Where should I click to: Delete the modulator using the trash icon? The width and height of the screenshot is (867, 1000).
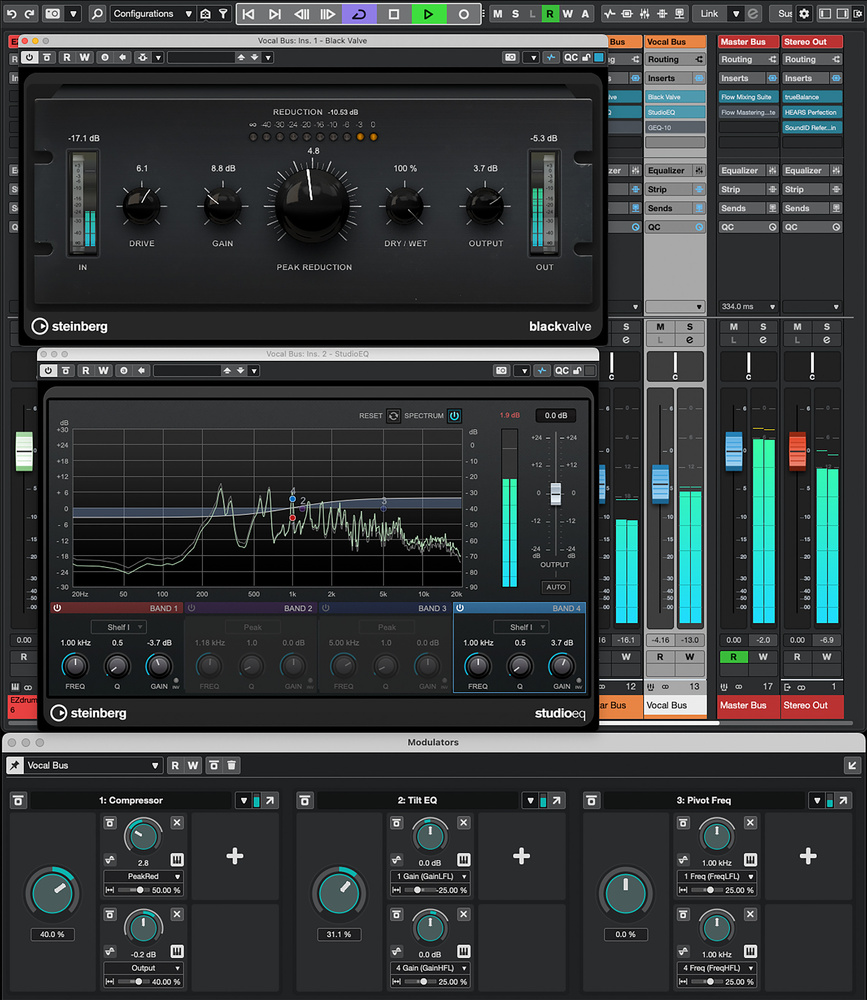click(x=231, y=765)
